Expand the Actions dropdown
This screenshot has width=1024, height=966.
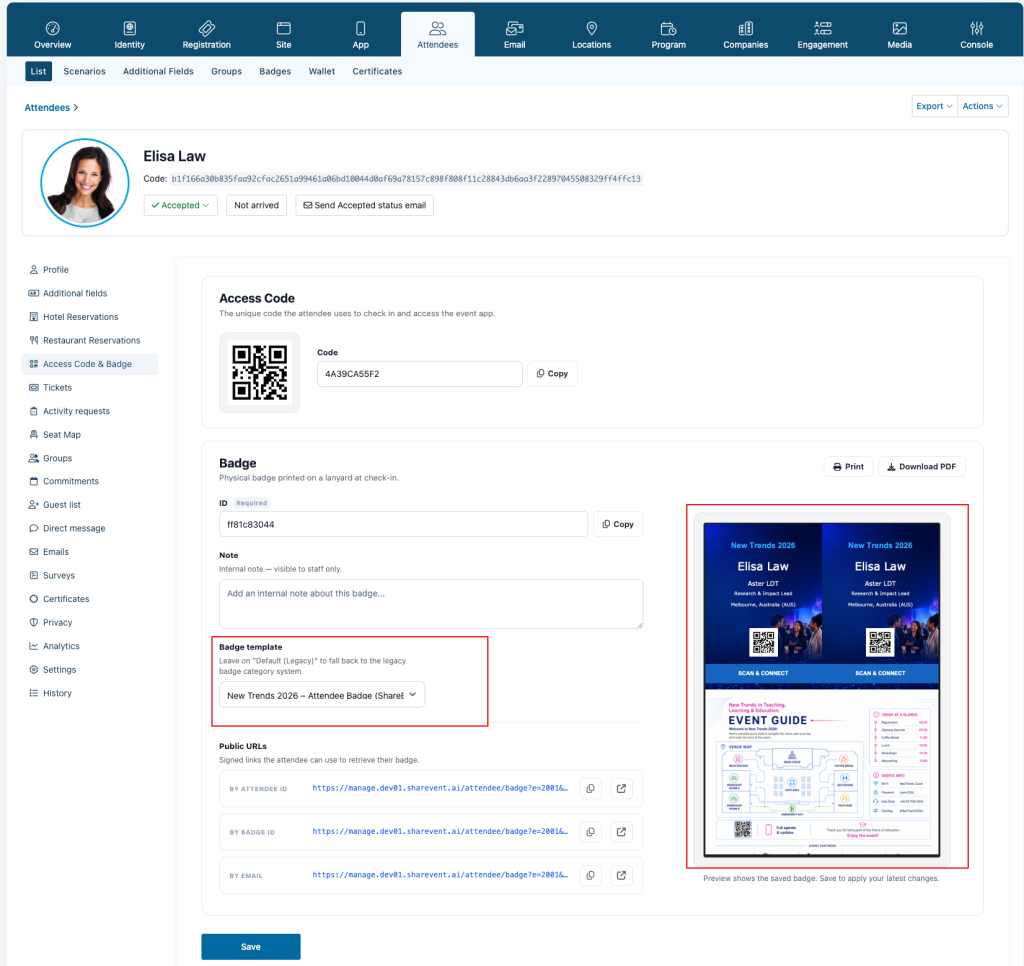pos(983,106)
